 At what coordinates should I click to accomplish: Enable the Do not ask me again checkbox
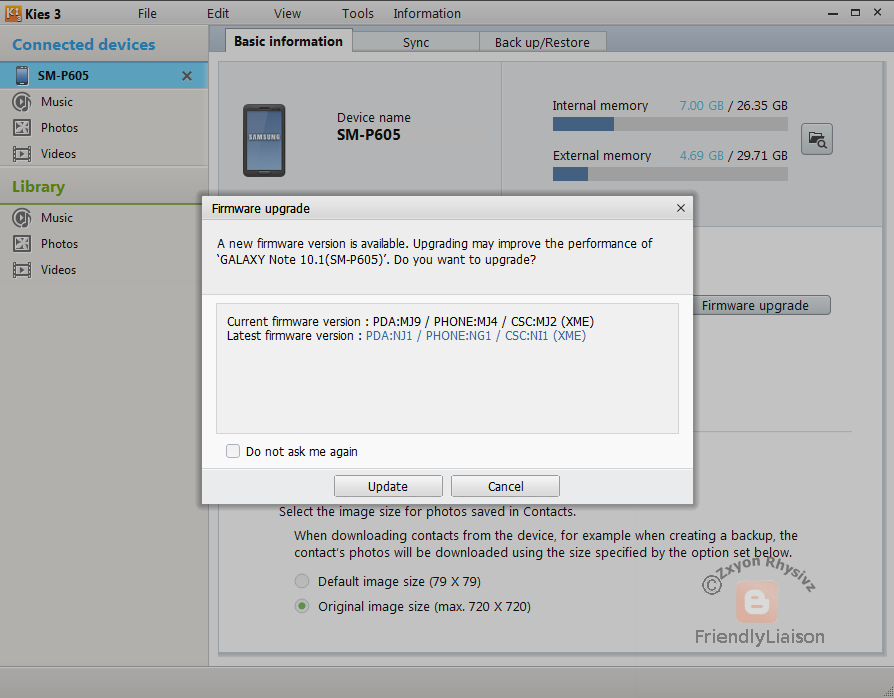click(x=232, y=450)
